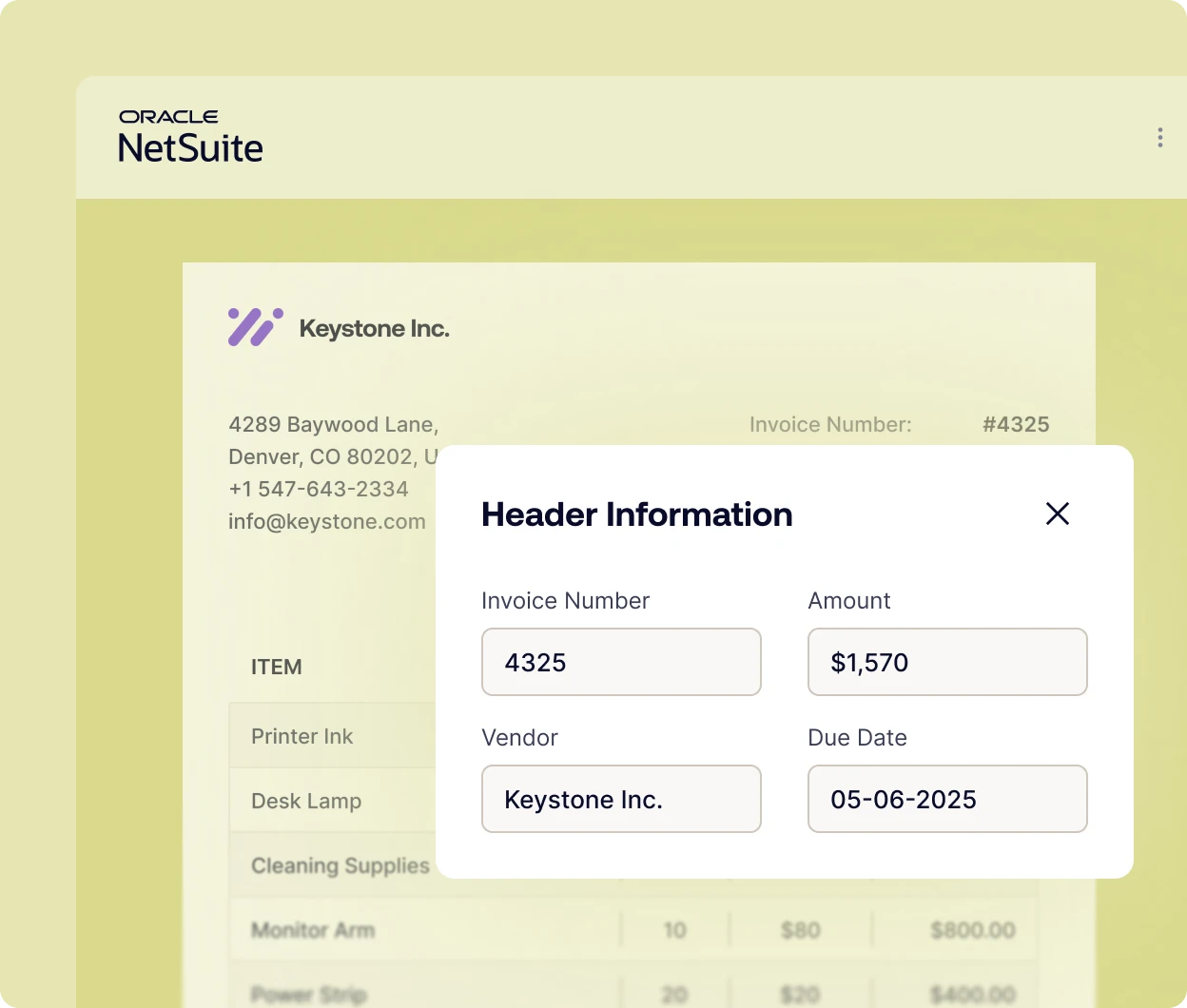The image size is (1187, 1008).
Task: Click invoice number #4325 on the document
Action: [x=1015, y=424]
